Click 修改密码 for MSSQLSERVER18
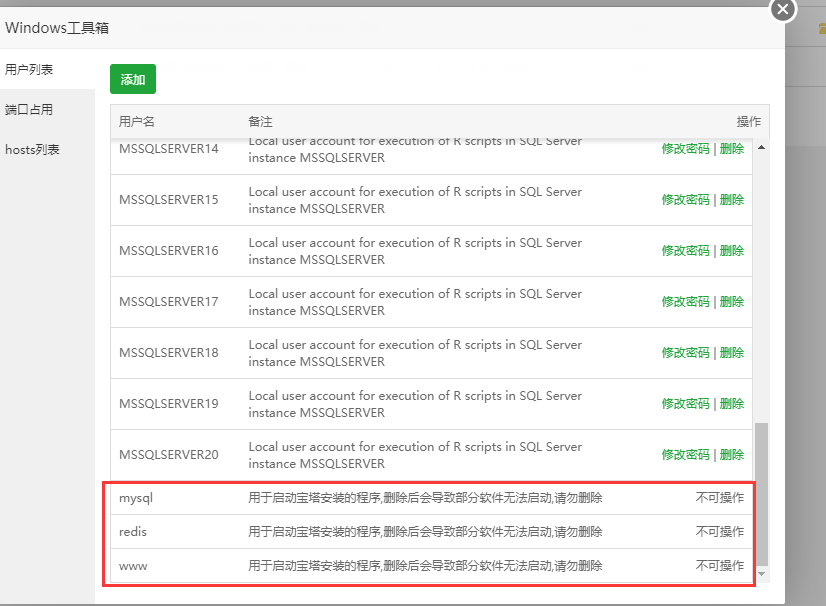Viewport: 826px width, 606px height. [x=685, y=353]
